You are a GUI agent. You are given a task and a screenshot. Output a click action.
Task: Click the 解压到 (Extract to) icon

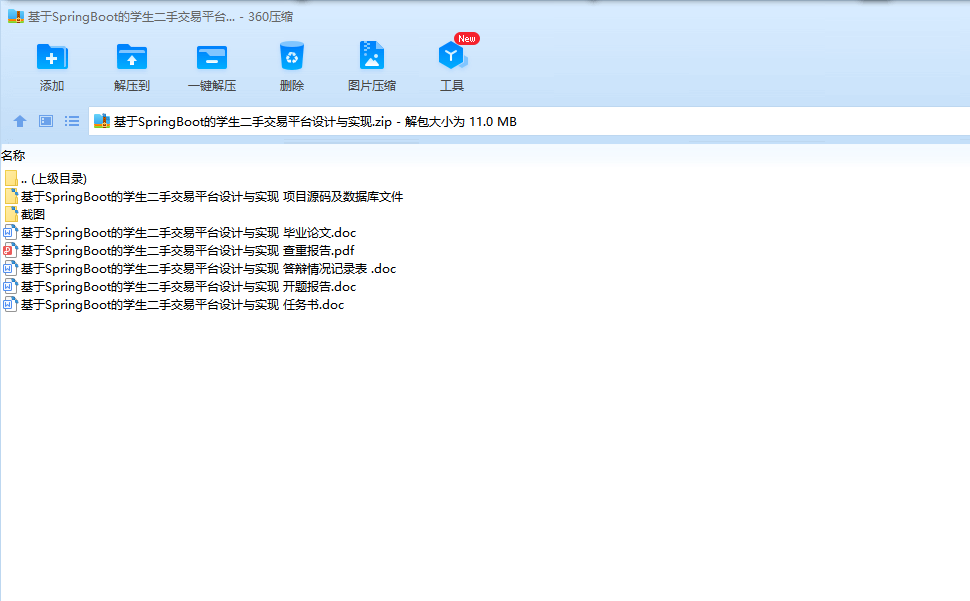[x=132, y=57]
